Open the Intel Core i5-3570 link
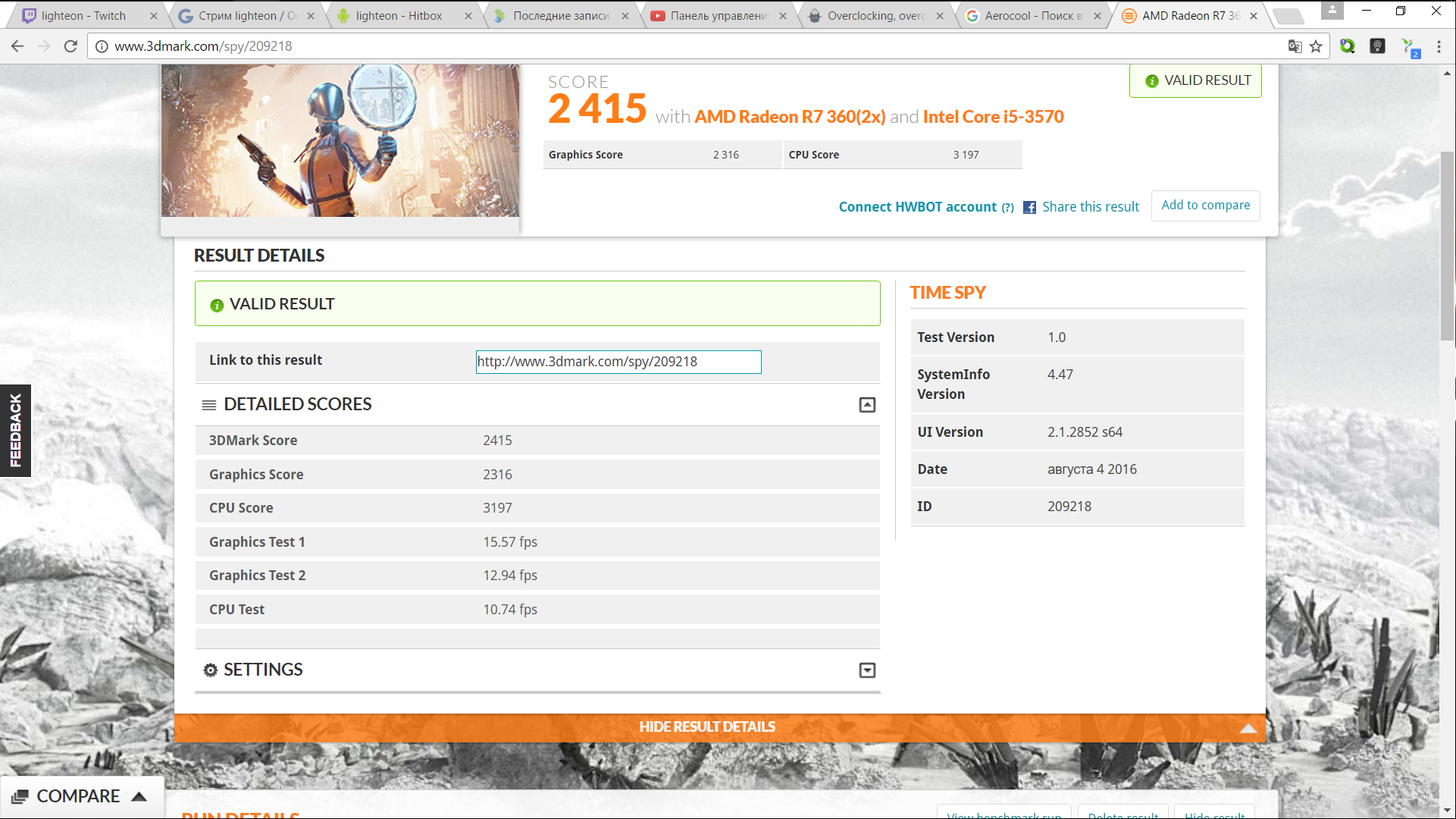The width and height of the screenshot is (1456, 819). [993, 117]
